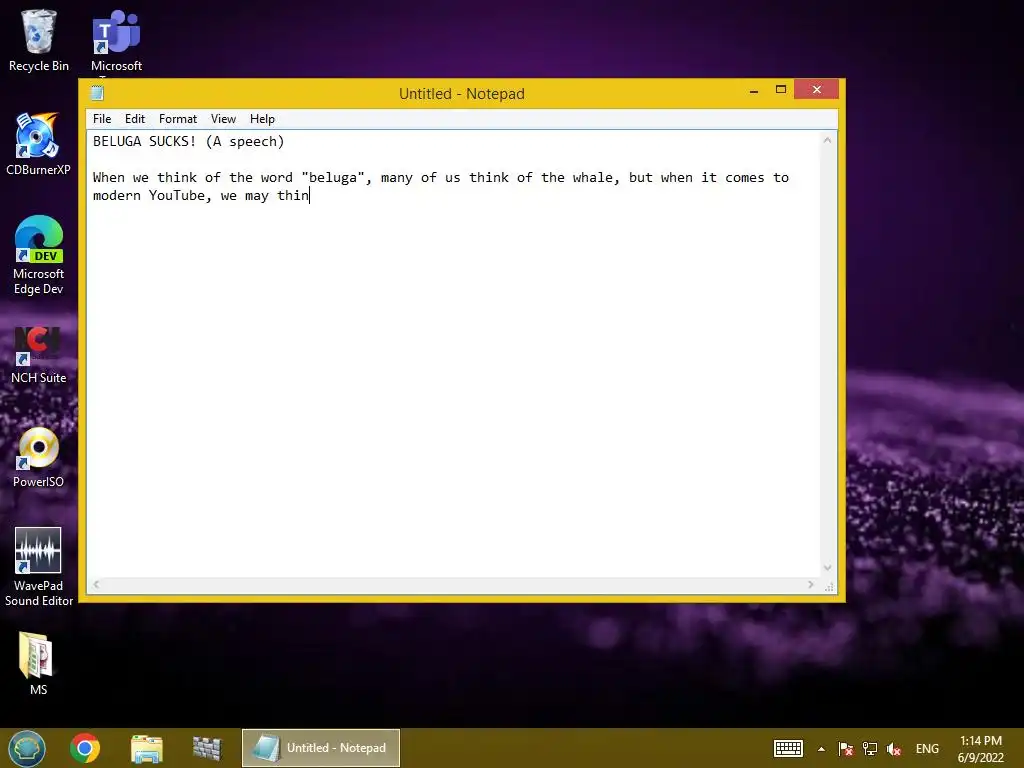Click the word "whale," in the text
Image resolution: width=1024 pixels, height=768 pixels.
tap(596, 178)
